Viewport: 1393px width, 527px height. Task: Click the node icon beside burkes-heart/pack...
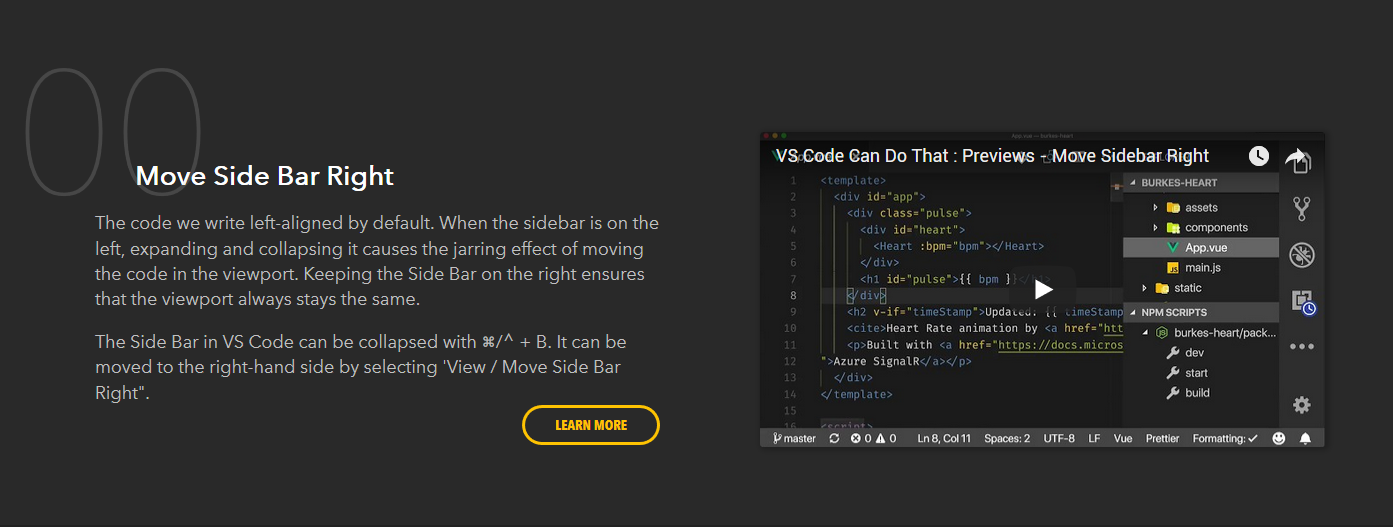[x=1162, y=332]
